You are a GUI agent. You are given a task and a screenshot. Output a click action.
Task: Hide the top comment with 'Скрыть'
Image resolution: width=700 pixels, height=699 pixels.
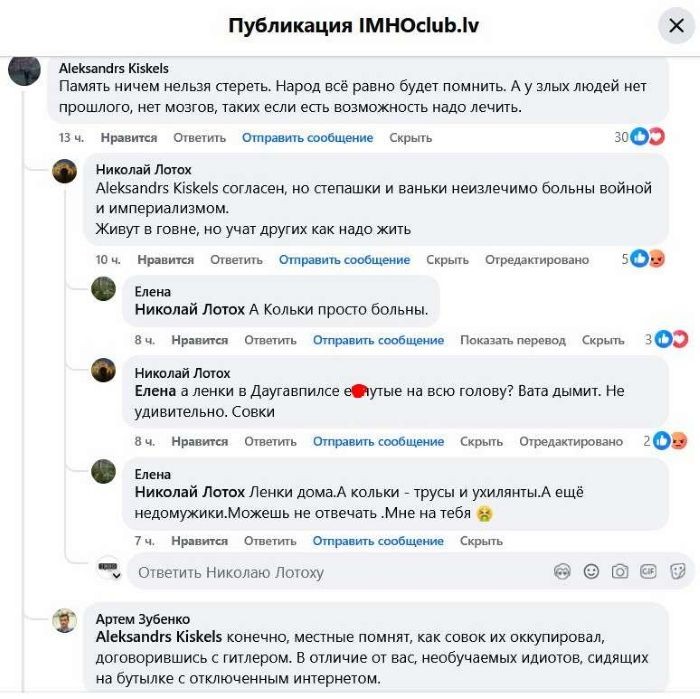click(x=410, y=138)
